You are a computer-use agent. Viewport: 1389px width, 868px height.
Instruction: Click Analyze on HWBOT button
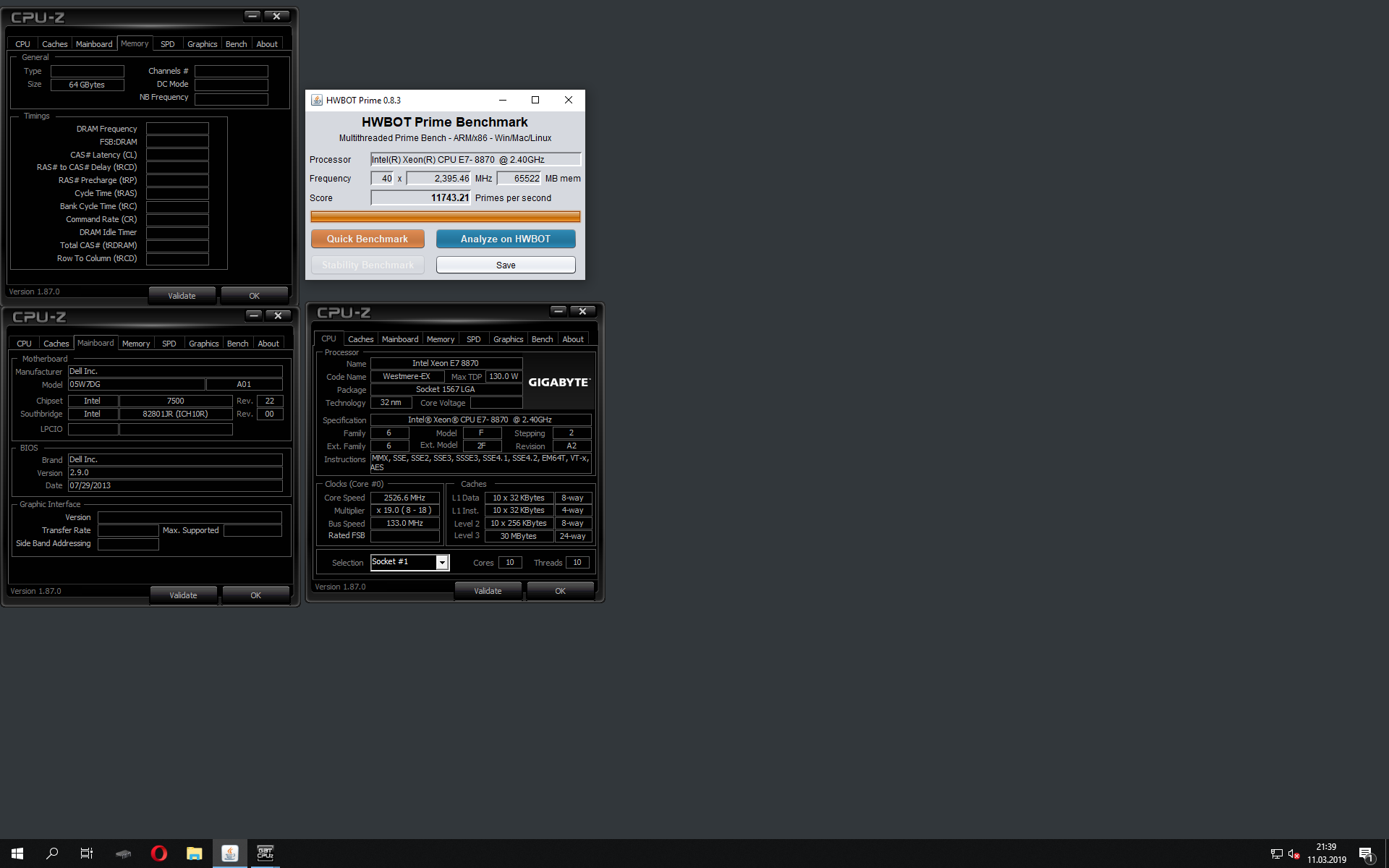pos(506,239)
